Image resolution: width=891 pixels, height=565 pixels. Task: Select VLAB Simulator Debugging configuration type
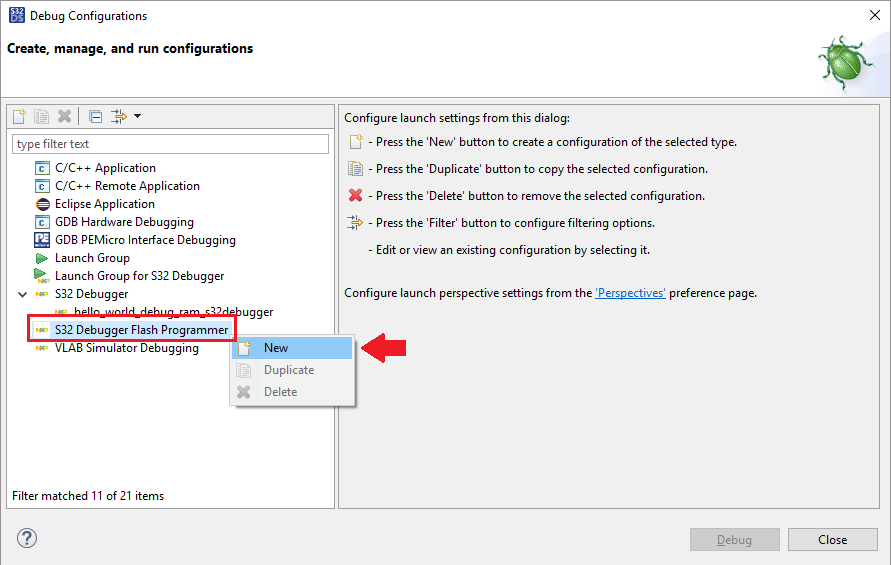pyautogui.click(x=126, y=348)
